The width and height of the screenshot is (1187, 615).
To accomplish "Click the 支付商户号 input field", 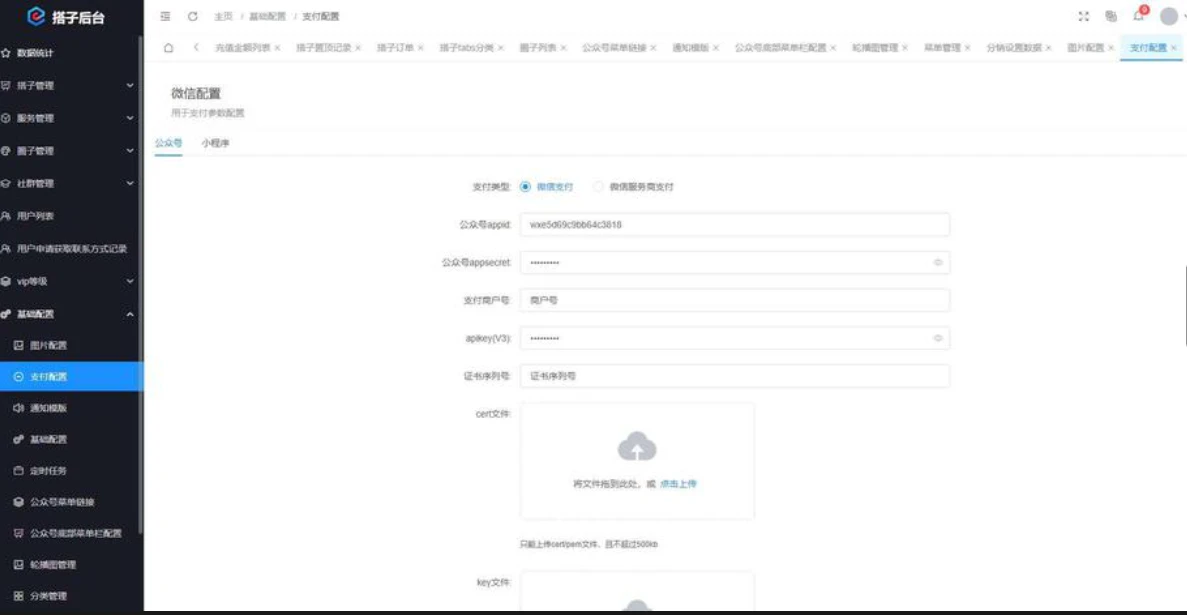I will click(x=734, y=300).
